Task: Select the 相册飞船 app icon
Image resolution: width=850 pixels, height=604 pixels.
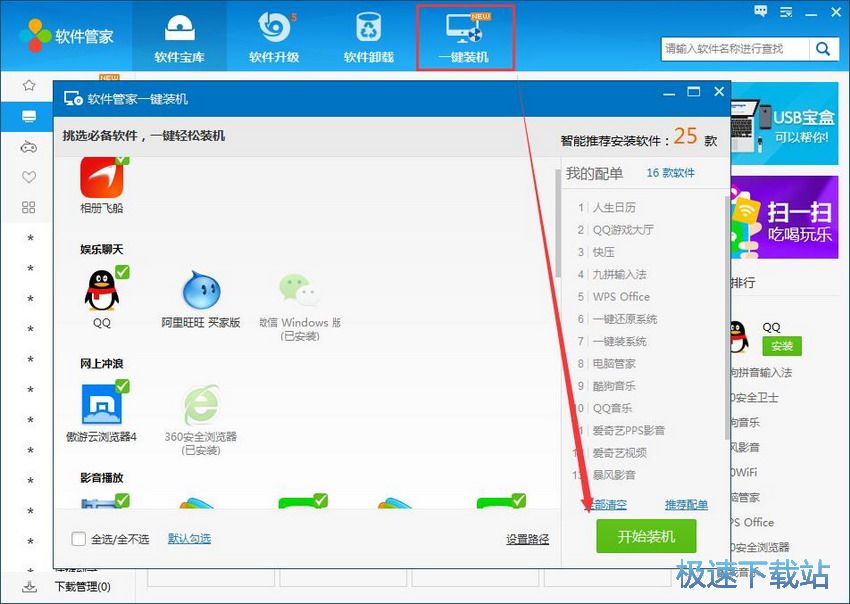Action: click(x=102, y=177)
